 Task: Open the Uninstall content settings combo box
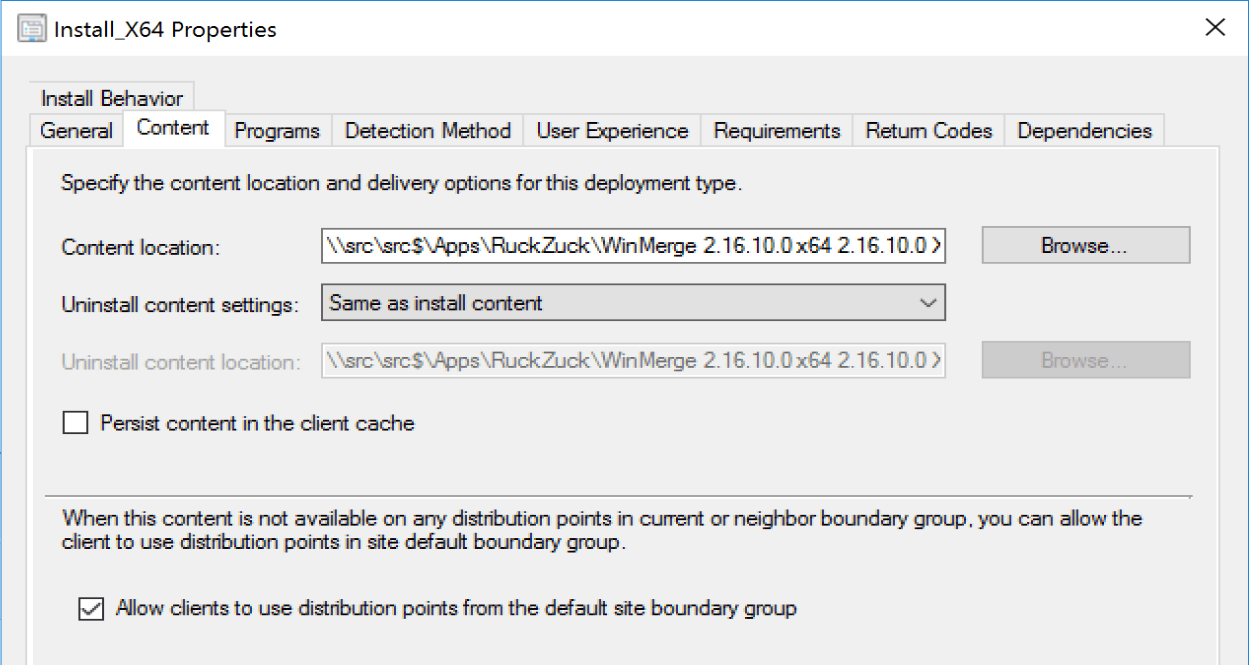[620, 303]
